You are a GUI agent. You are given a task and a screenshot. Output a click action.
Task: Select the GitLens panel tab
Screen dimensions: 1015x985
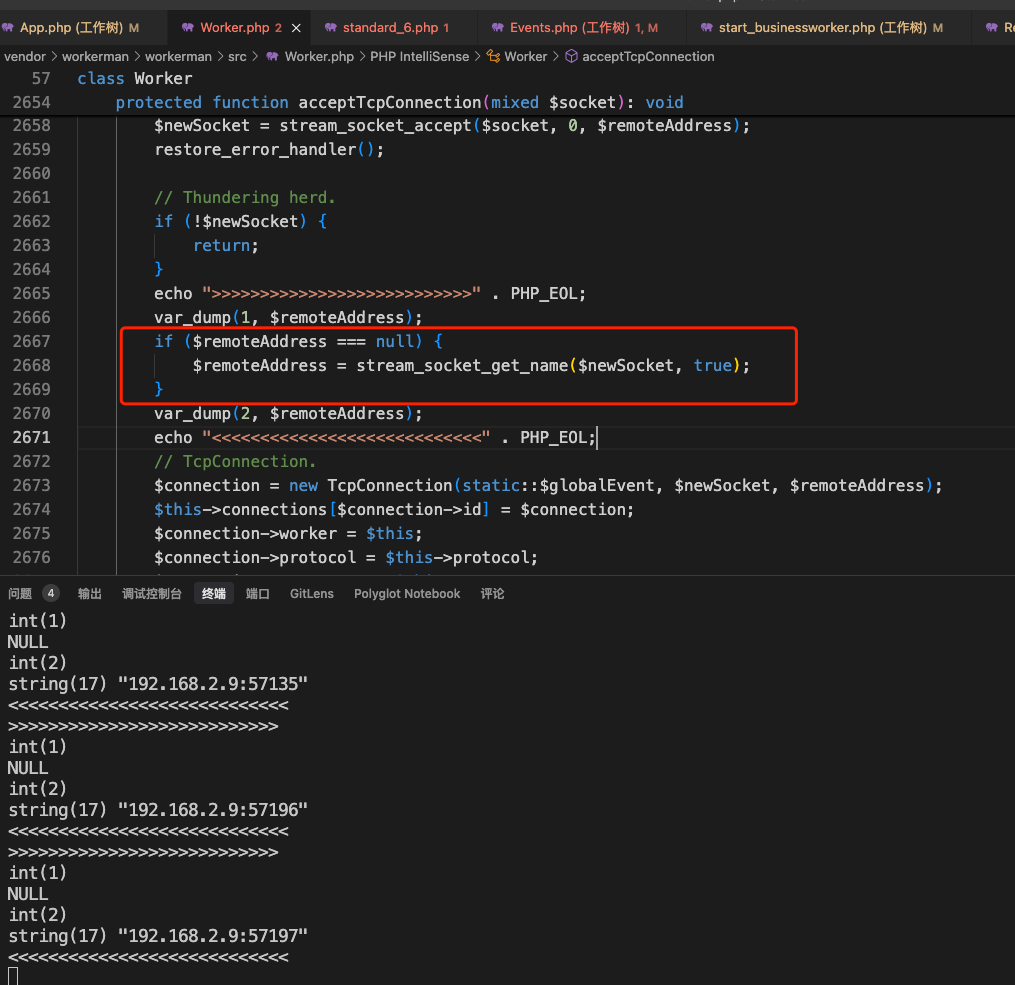tap(311, 593)
